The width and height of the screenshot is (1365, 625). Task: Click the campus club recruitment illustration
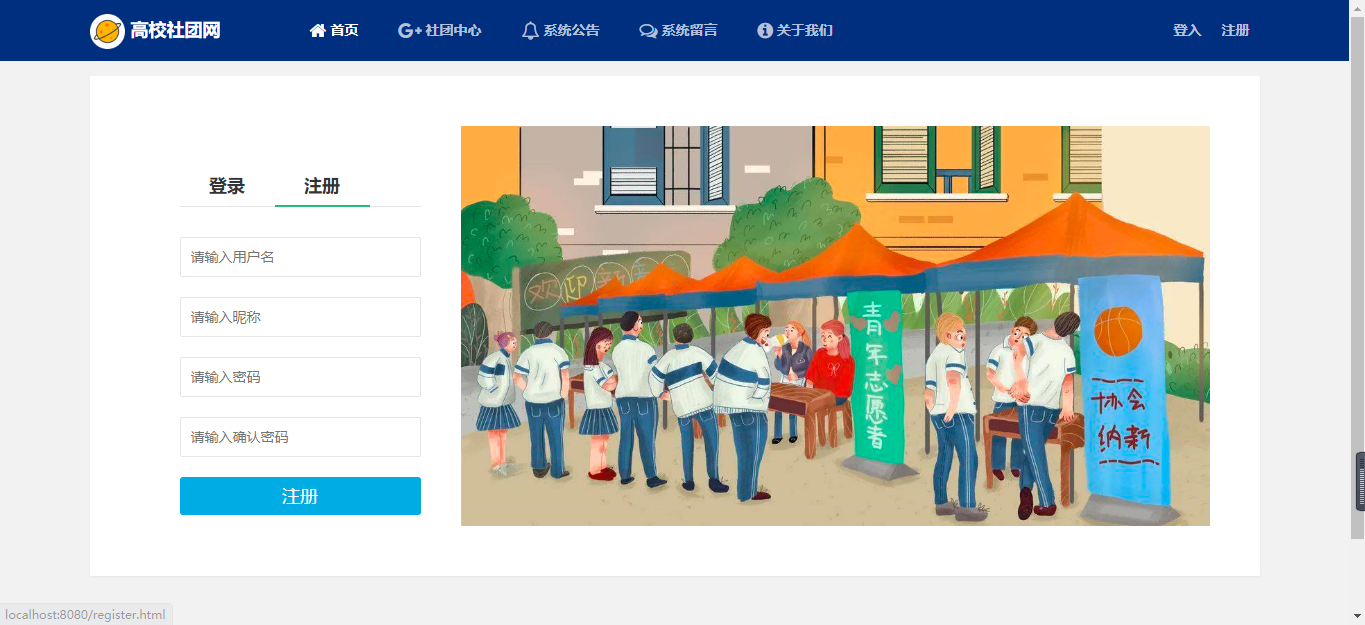[x=835, y=326]
